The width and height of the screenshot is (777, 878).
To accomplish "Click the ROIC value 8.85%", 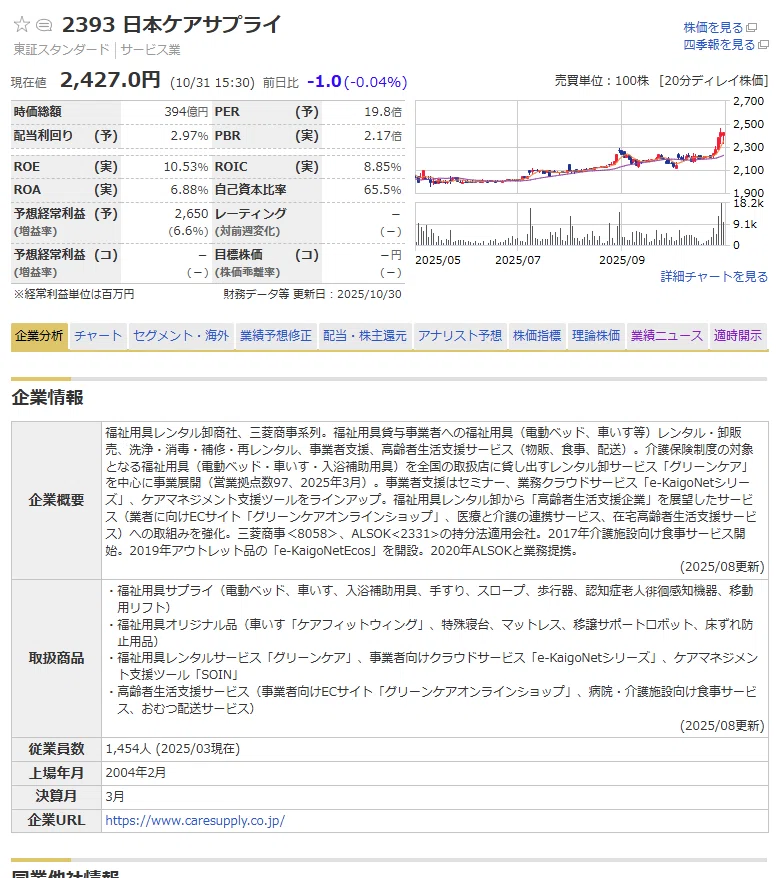I will pos(382,167).
